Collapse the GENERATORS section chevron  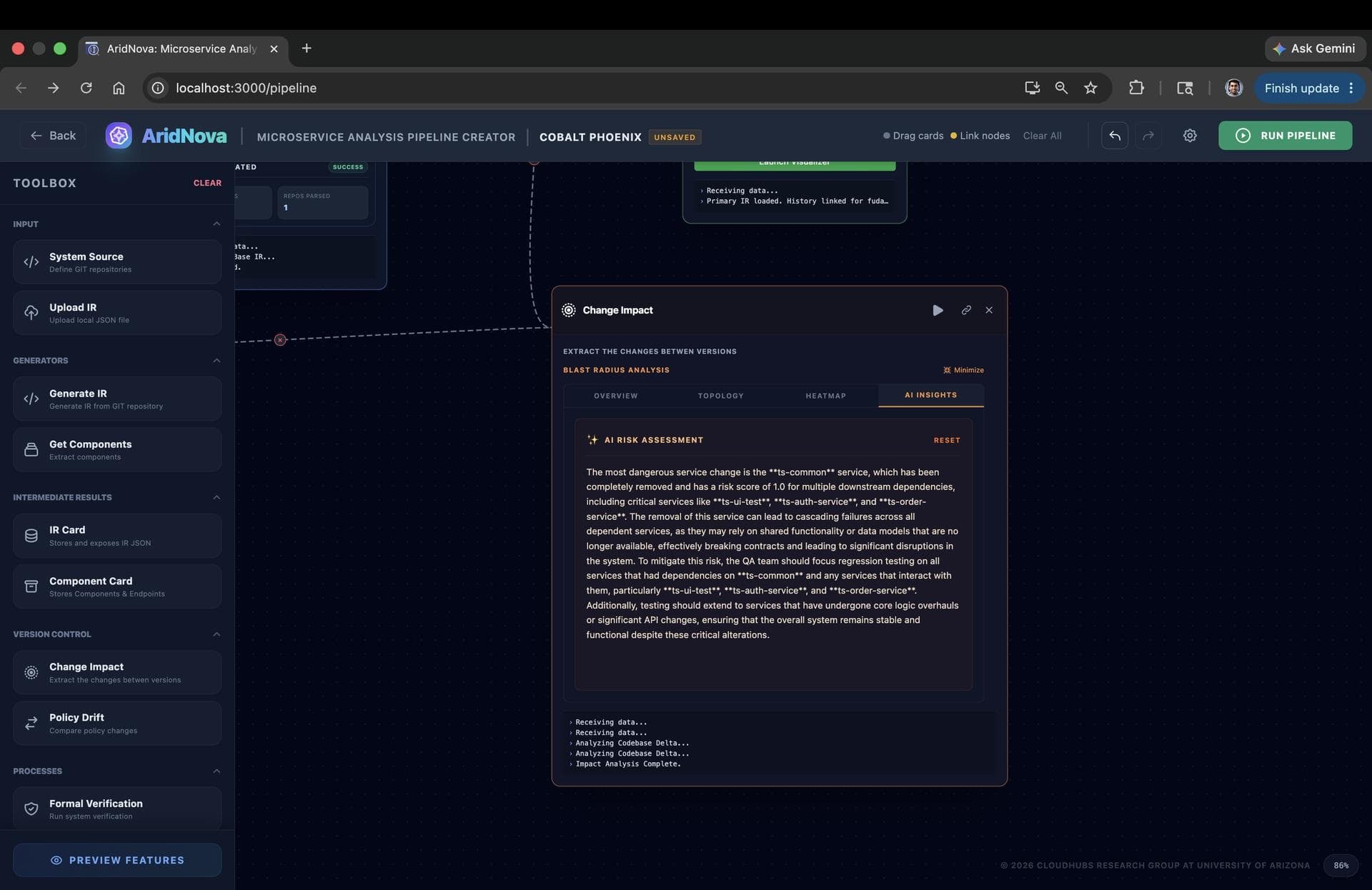tap(217, 361)
